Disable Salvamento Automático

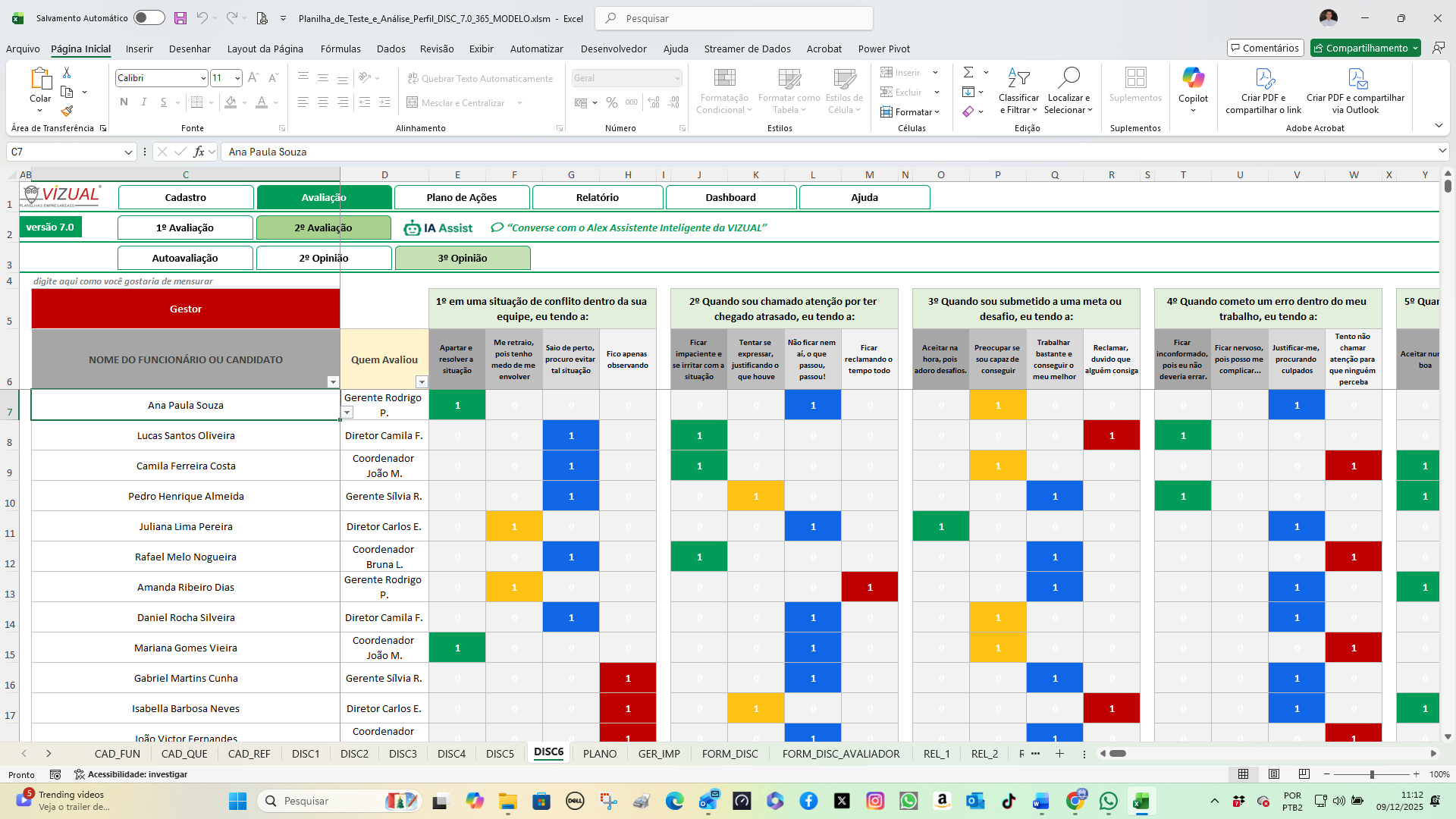pos(149,17)
